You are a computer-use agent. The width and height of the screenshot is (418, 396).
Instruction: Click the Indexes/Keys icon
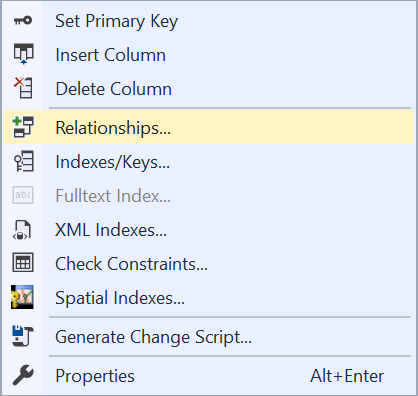23,161
